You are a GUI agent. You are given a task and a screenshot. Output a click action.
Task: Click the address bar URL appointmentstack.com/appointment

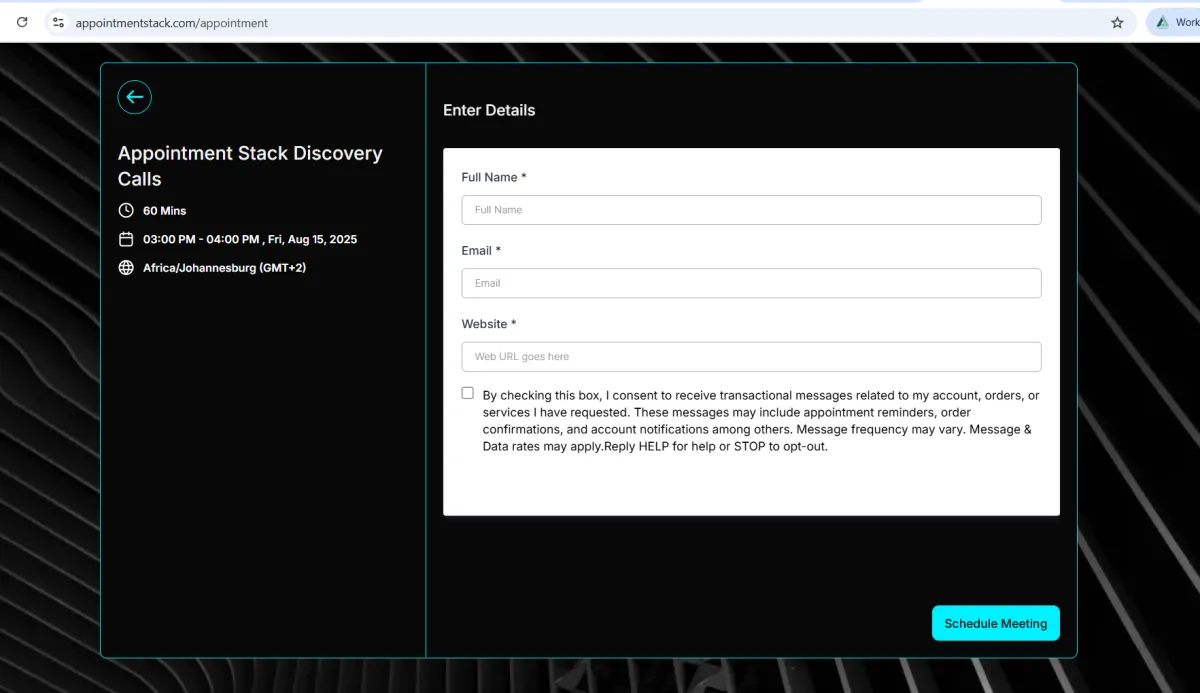(172, 22)
